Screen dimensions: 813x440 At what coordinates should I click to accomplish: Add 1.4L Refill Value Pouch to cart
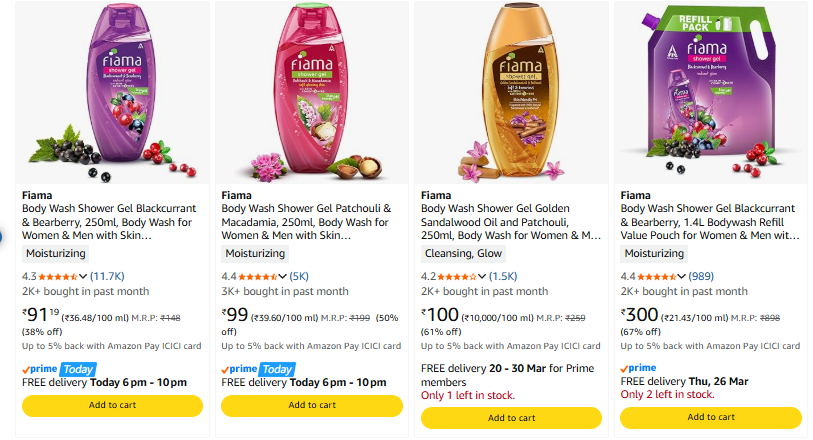click(710, 417)
